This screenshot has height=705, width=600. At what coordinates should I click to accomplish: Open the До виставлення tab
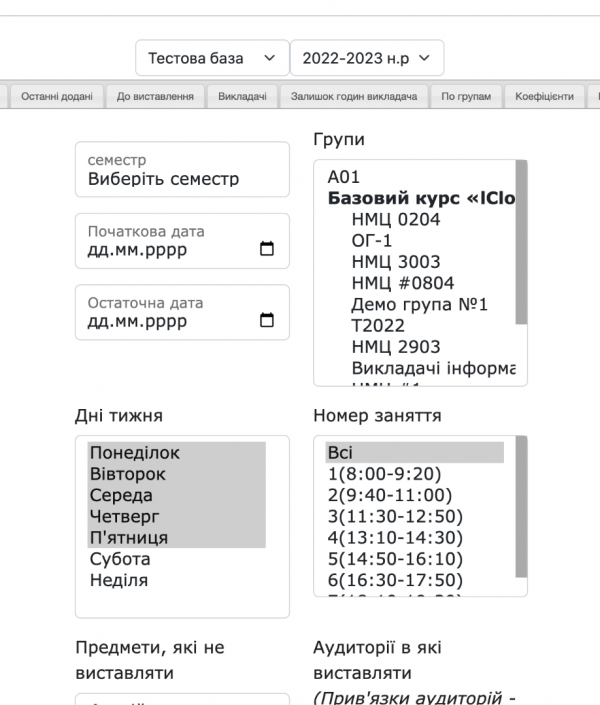154,96
